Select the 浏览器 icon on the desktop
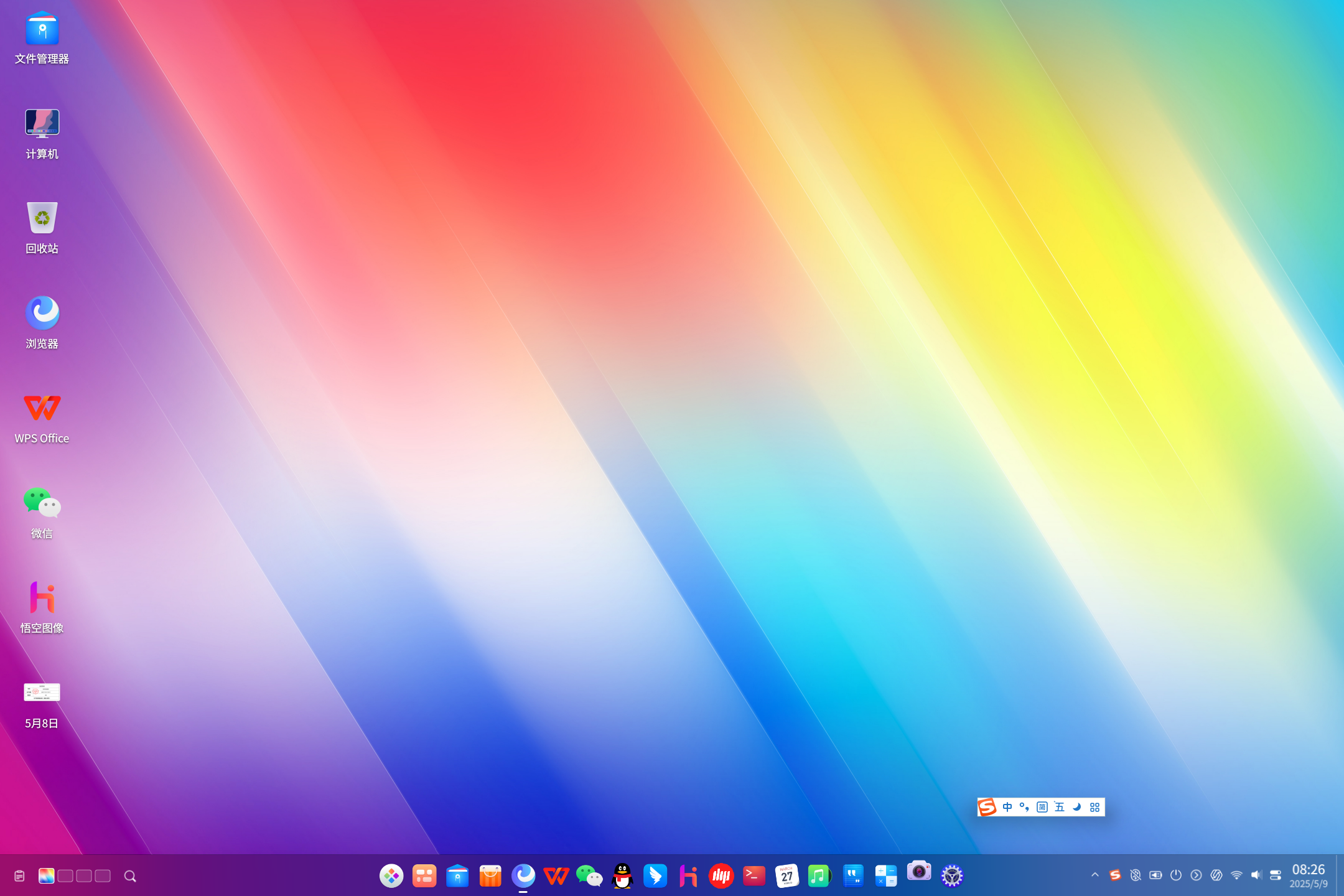The height and width of the screenshot is (896, 1344). (x=42, y=322)
